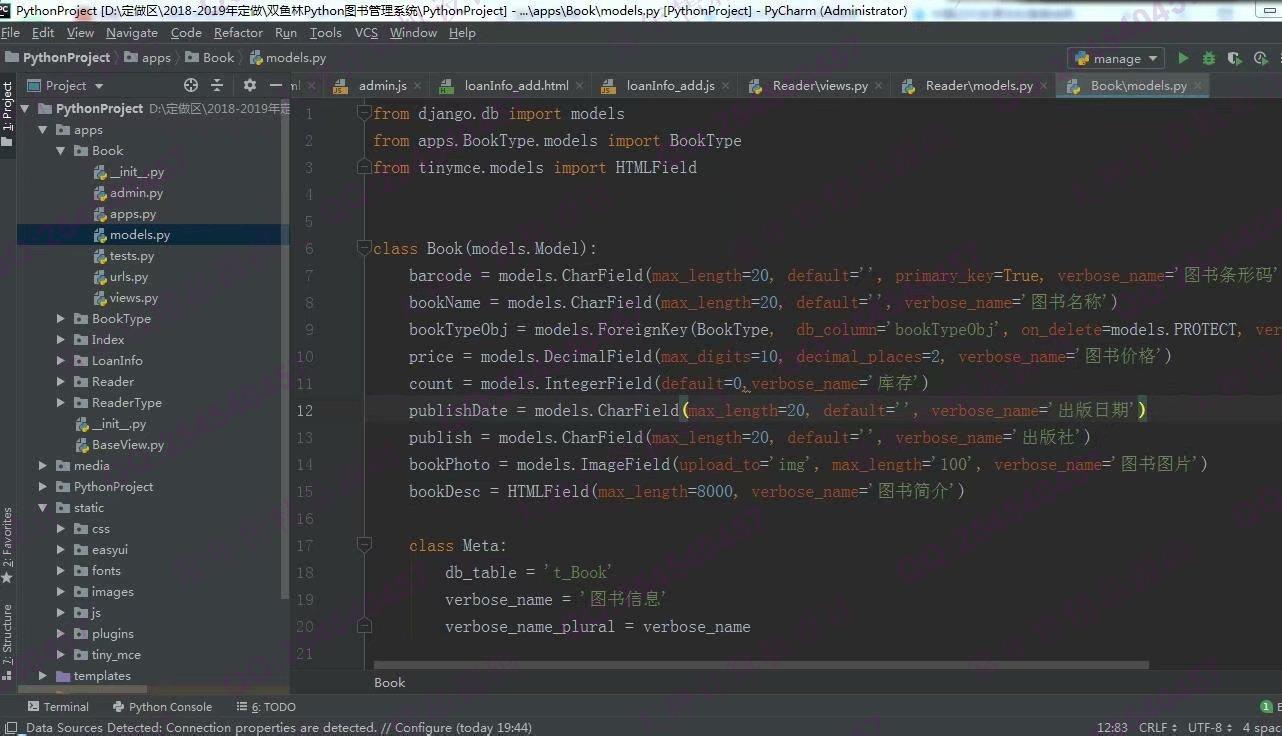Open tests.py in the project tree

pyautogui.click(x=123, y=256)
